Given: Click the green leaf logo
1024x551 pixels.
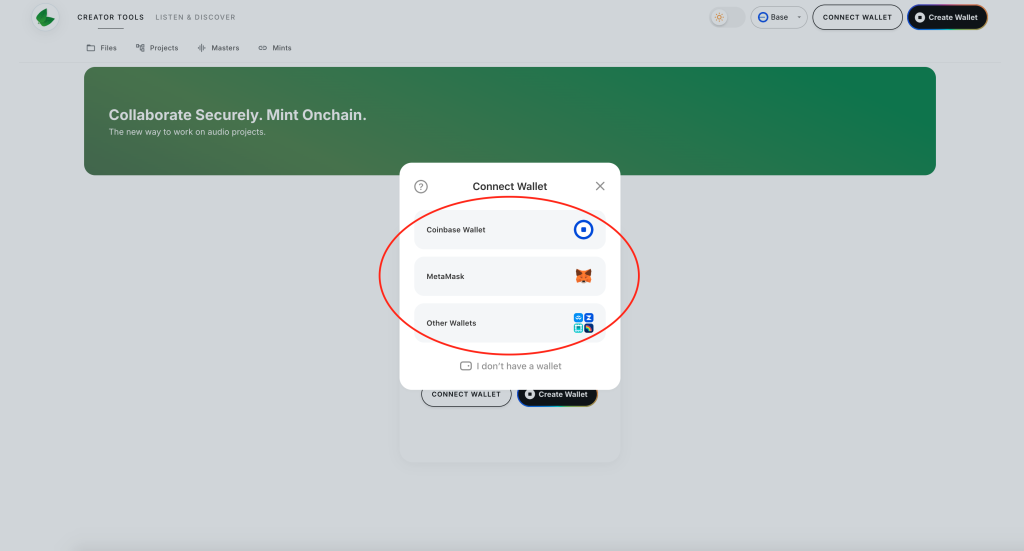Looking at the screenshot, I should tap(45, 18).
